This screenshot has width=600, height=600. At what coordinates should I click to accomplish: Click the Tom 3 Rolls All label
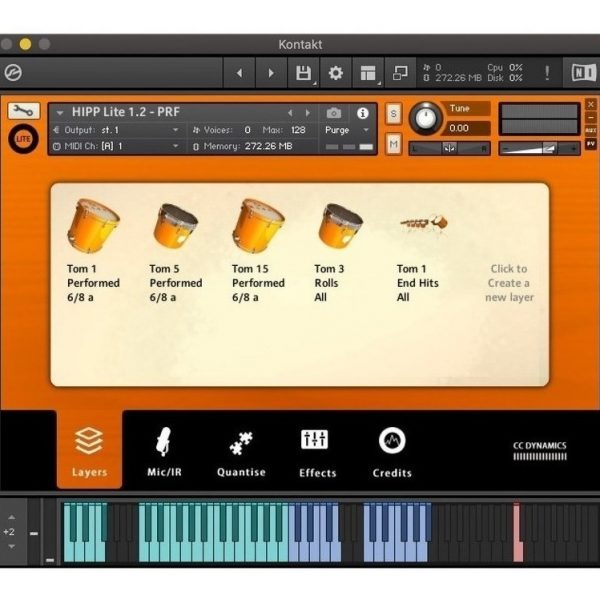click(x=329, y=283)
